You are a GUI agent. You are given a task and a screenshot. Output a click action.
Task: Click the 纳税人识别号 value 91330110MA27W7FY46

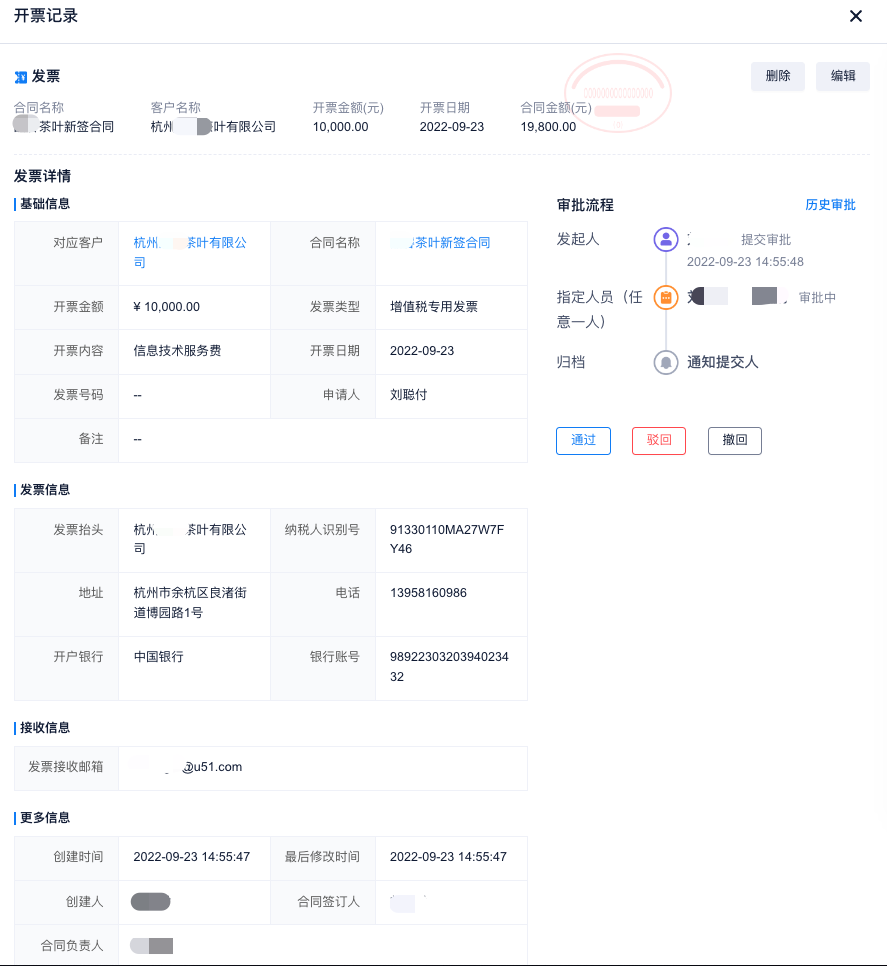[454, 539]
